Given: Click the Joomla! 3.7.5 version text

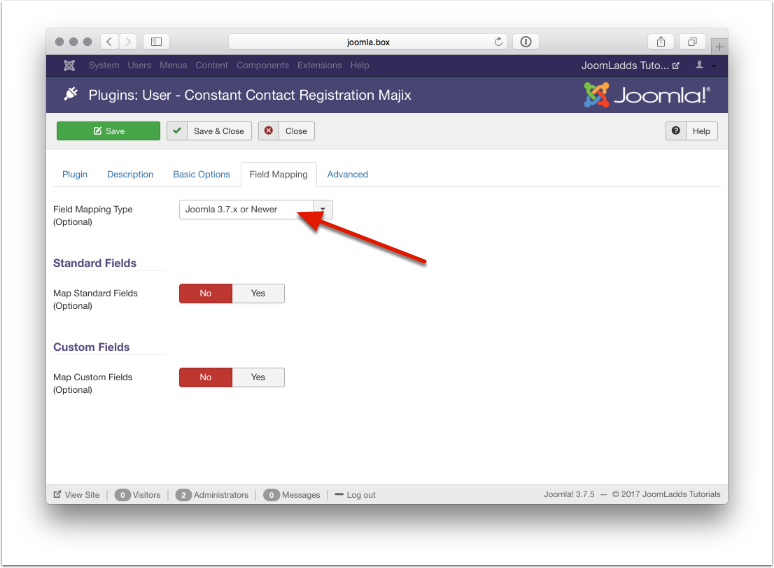Looking at the screenshot, I should (x=569, y=494).
